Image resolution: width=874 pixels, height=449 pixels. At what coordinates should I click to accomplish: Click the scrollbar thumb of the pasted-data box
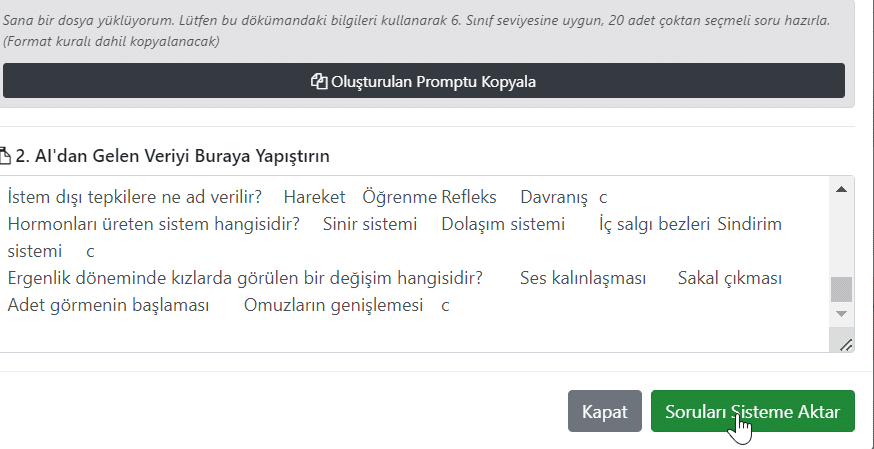841,289
